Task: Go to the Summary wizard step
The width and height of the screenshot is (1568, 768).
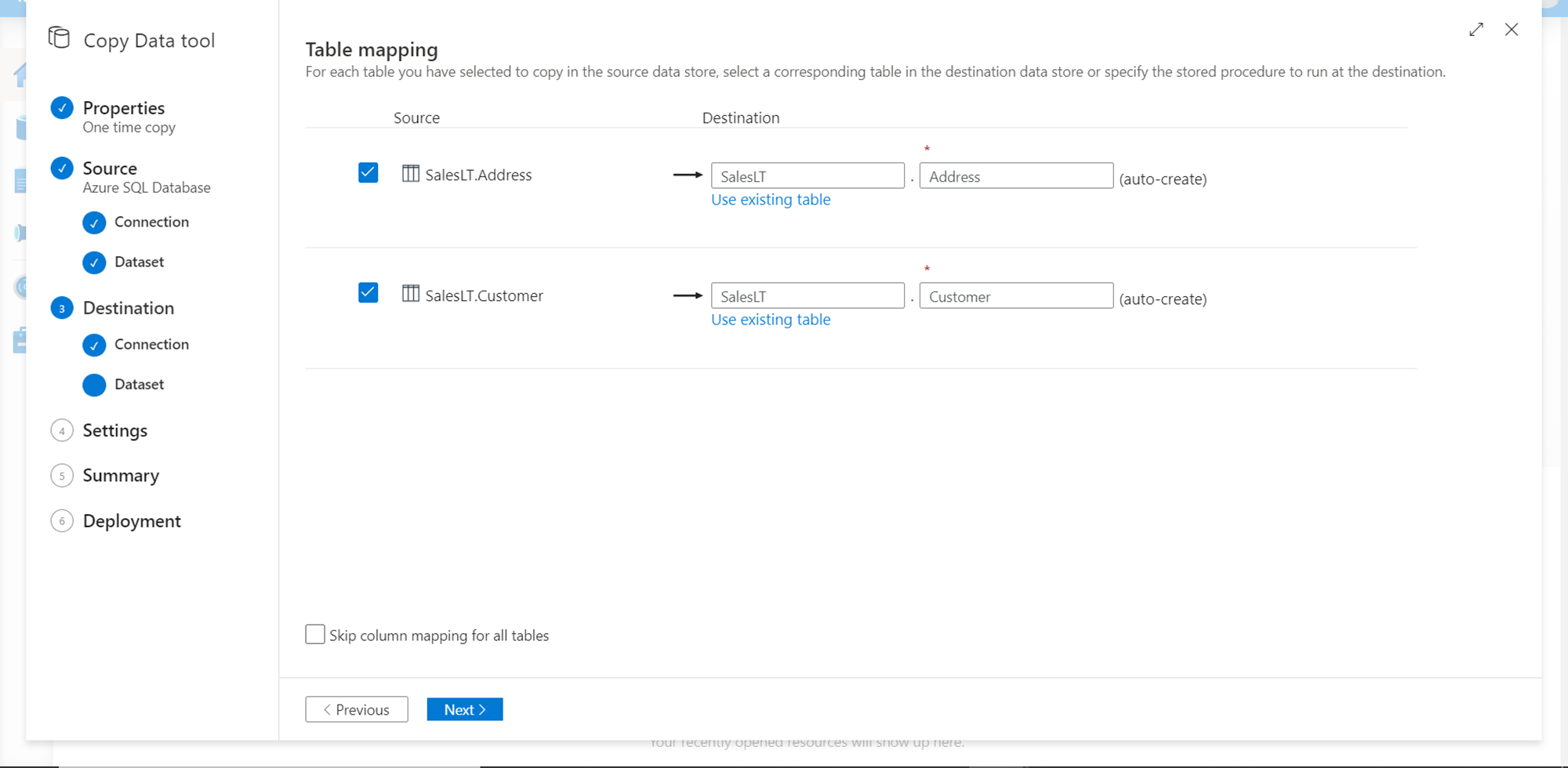Action: (121, 476)
